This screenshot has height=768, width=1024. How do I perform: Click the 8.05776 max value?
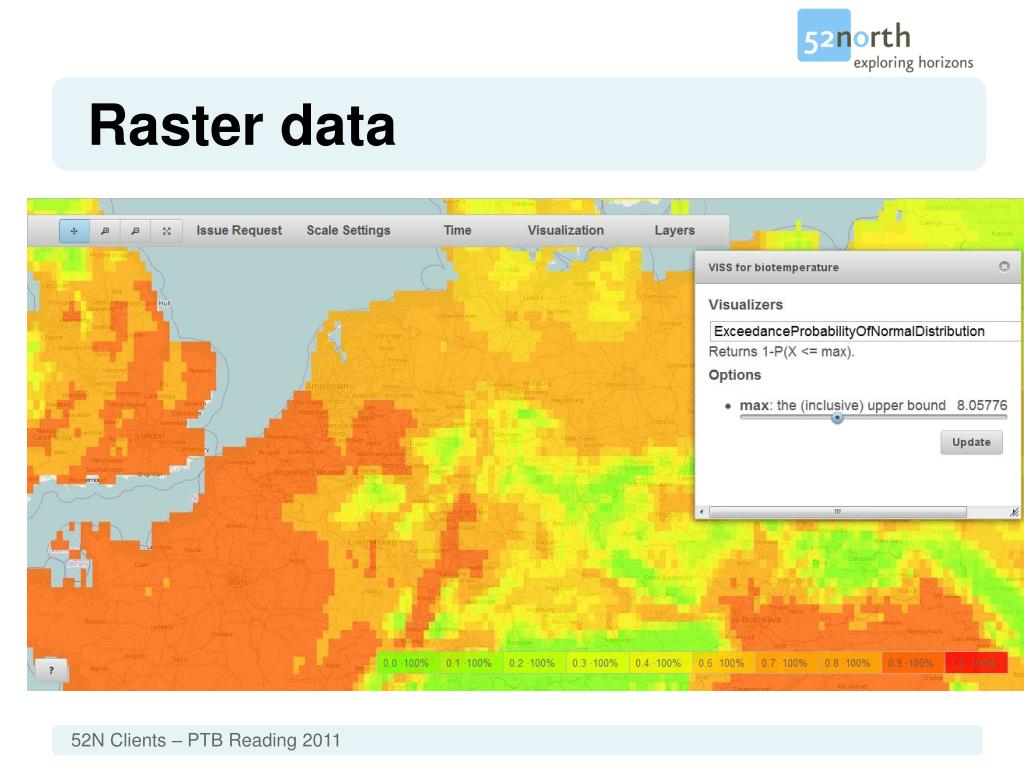[982, 405]
